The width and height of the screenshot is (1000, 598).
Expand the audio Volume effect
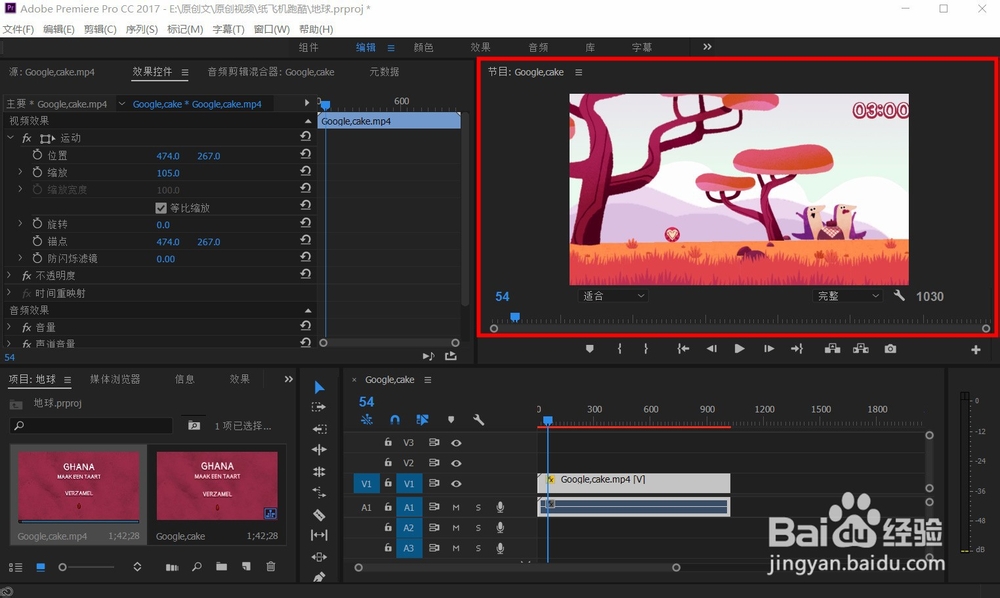[9, 326]
